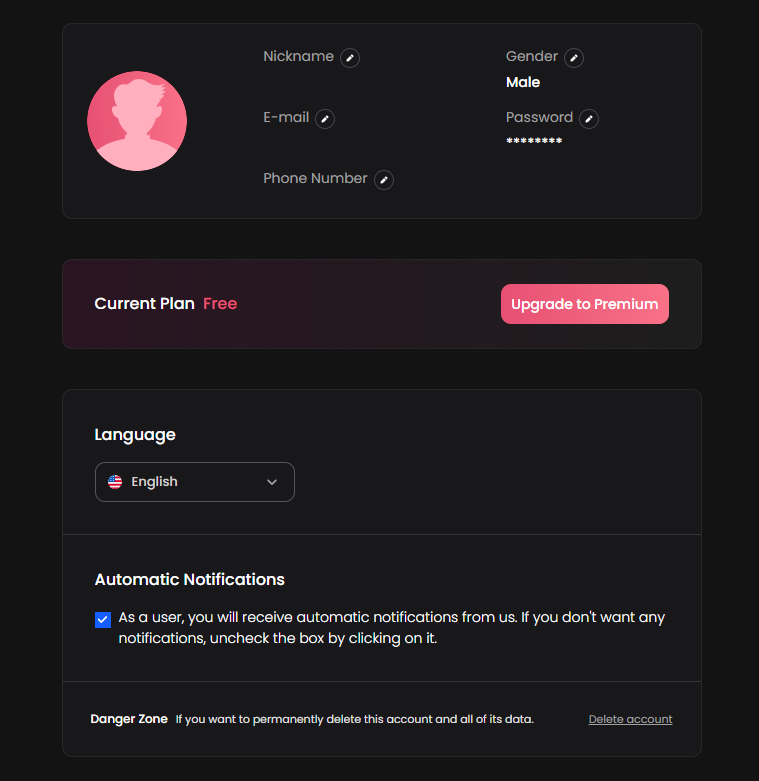Click the Delete account link

point(630,719)
